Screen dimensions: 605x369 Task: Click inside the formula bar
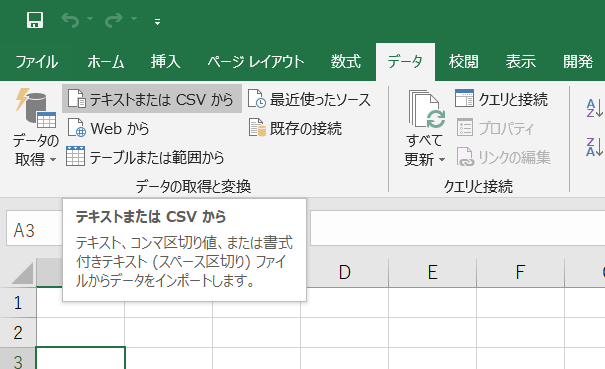[x=457, y=228]
